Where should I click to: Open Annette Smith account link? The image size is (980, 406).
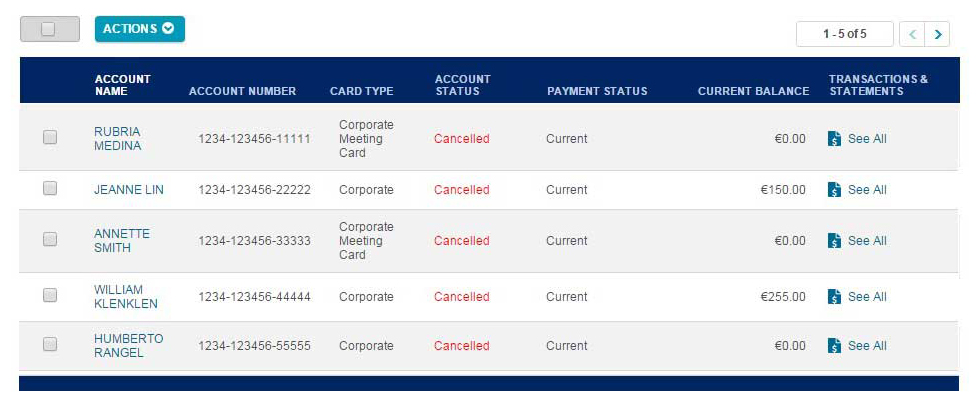pyautogui.click(x=121, y=240)
